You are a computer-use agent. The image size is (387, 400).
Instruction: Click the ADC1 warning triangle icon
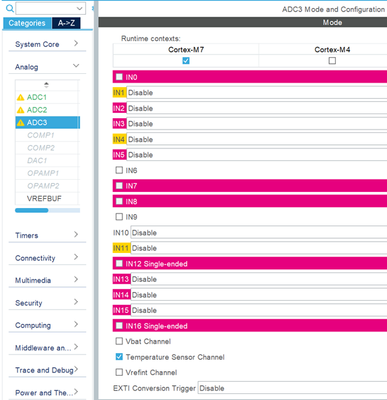[20, 97]
